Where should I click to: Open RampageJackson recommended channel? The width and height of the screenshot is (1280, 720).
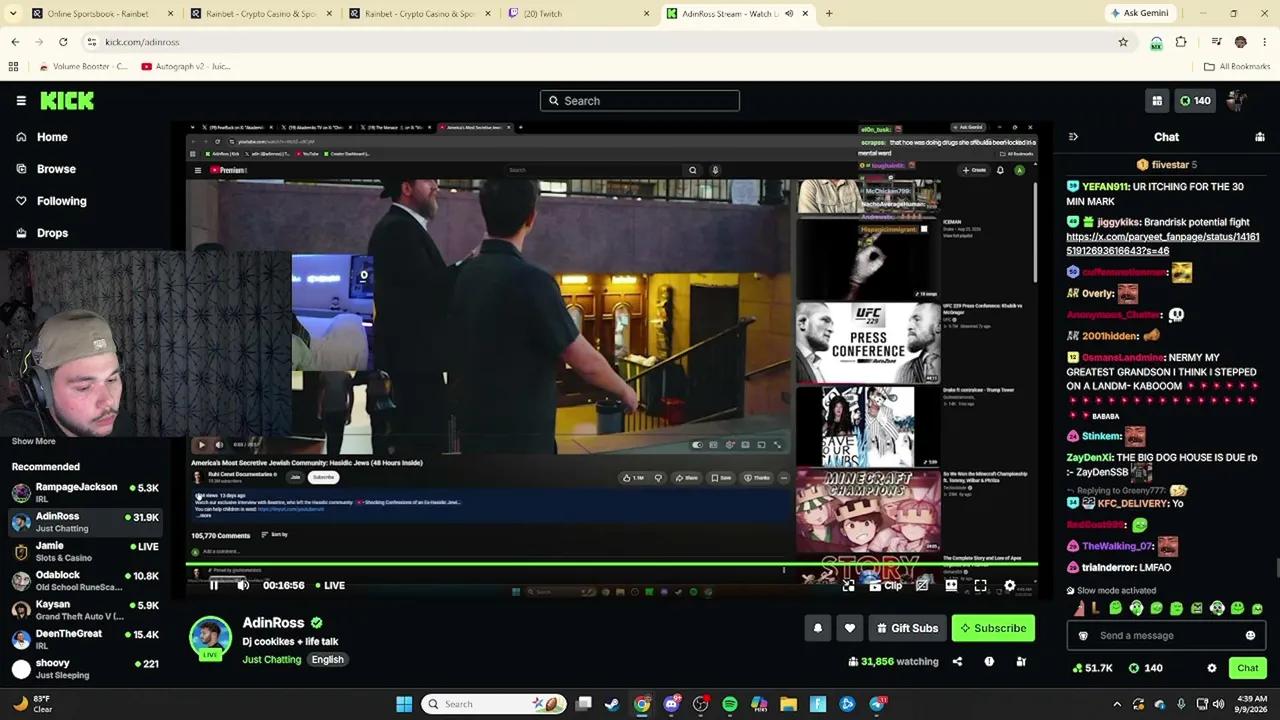pos(85,492)
